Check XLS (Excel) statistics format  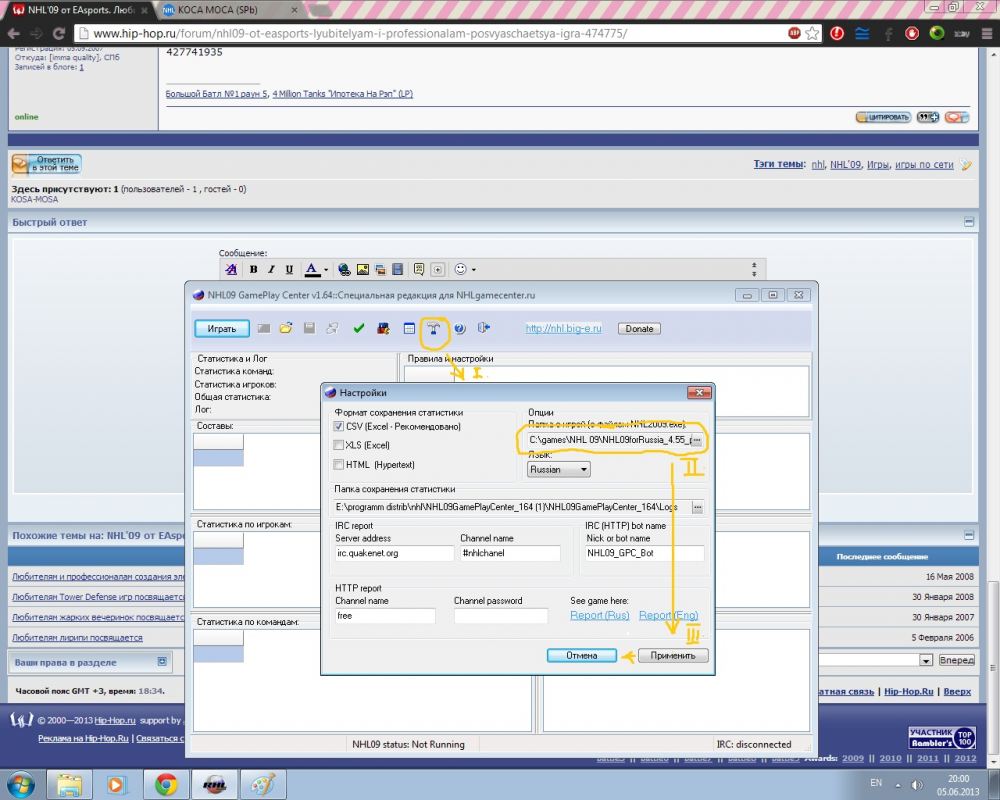(339, 445)
